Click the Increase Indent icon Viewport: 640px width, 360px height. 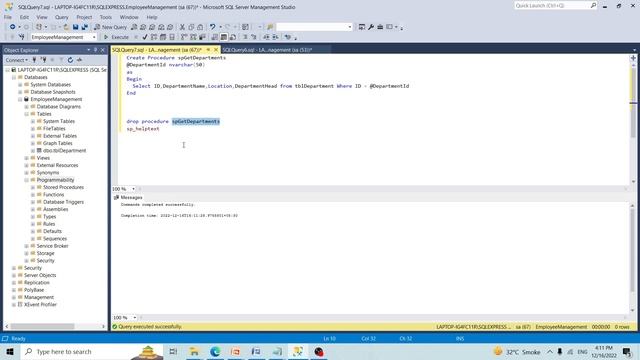(x=275, y=37)
